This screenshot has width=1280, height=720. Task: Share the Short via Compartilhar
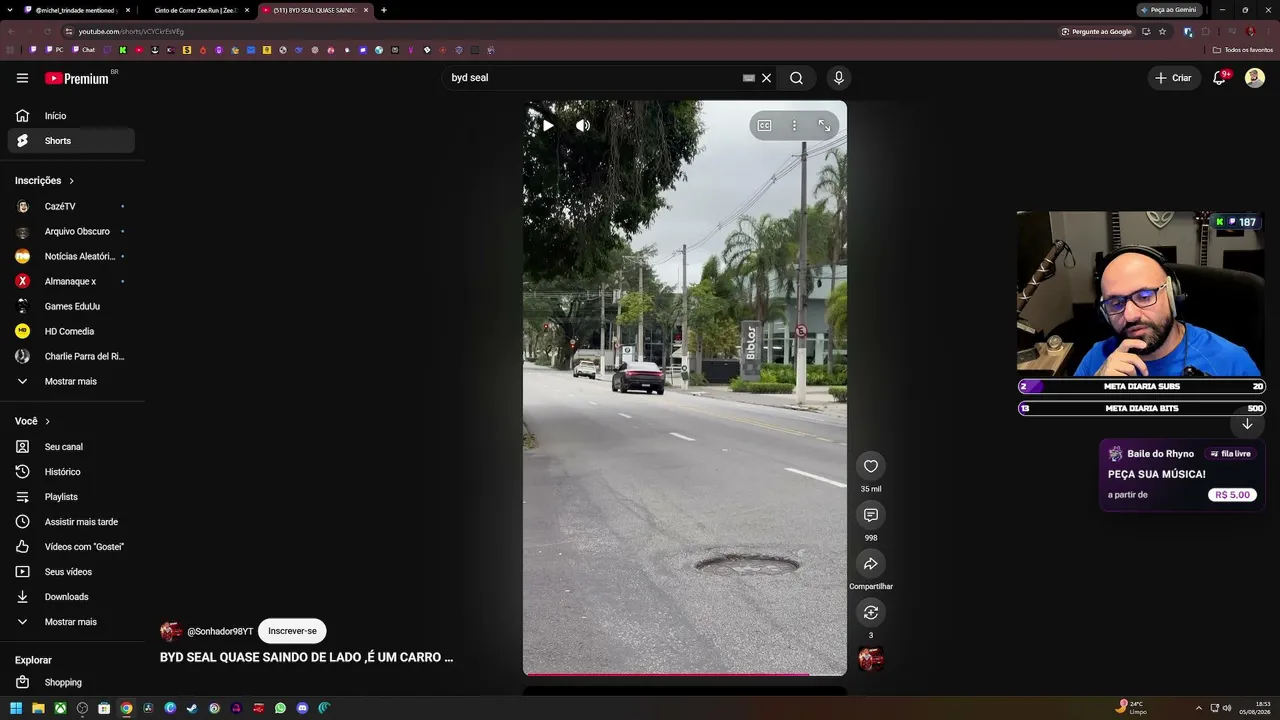[871, 564]
